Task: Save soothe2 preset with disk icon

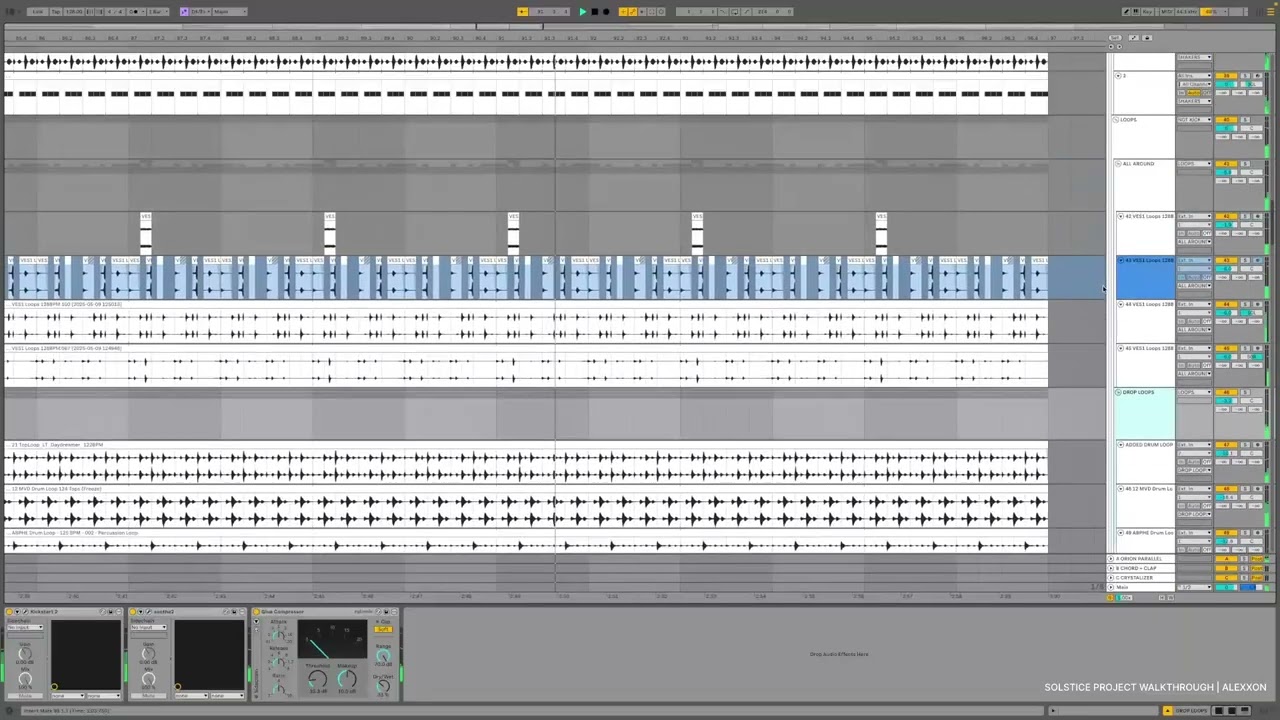Action: point(234,612)
